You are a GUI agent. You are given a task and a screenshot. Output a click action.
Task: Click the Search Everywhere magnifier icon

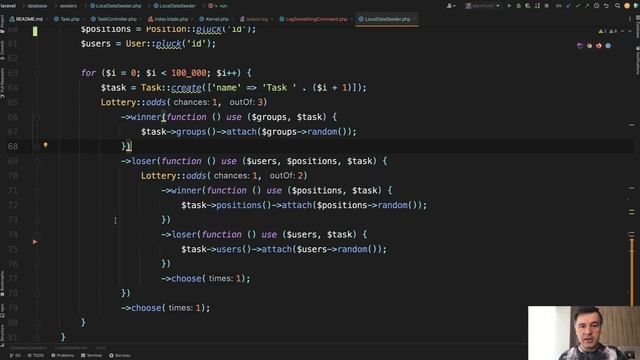click(617, 6)
